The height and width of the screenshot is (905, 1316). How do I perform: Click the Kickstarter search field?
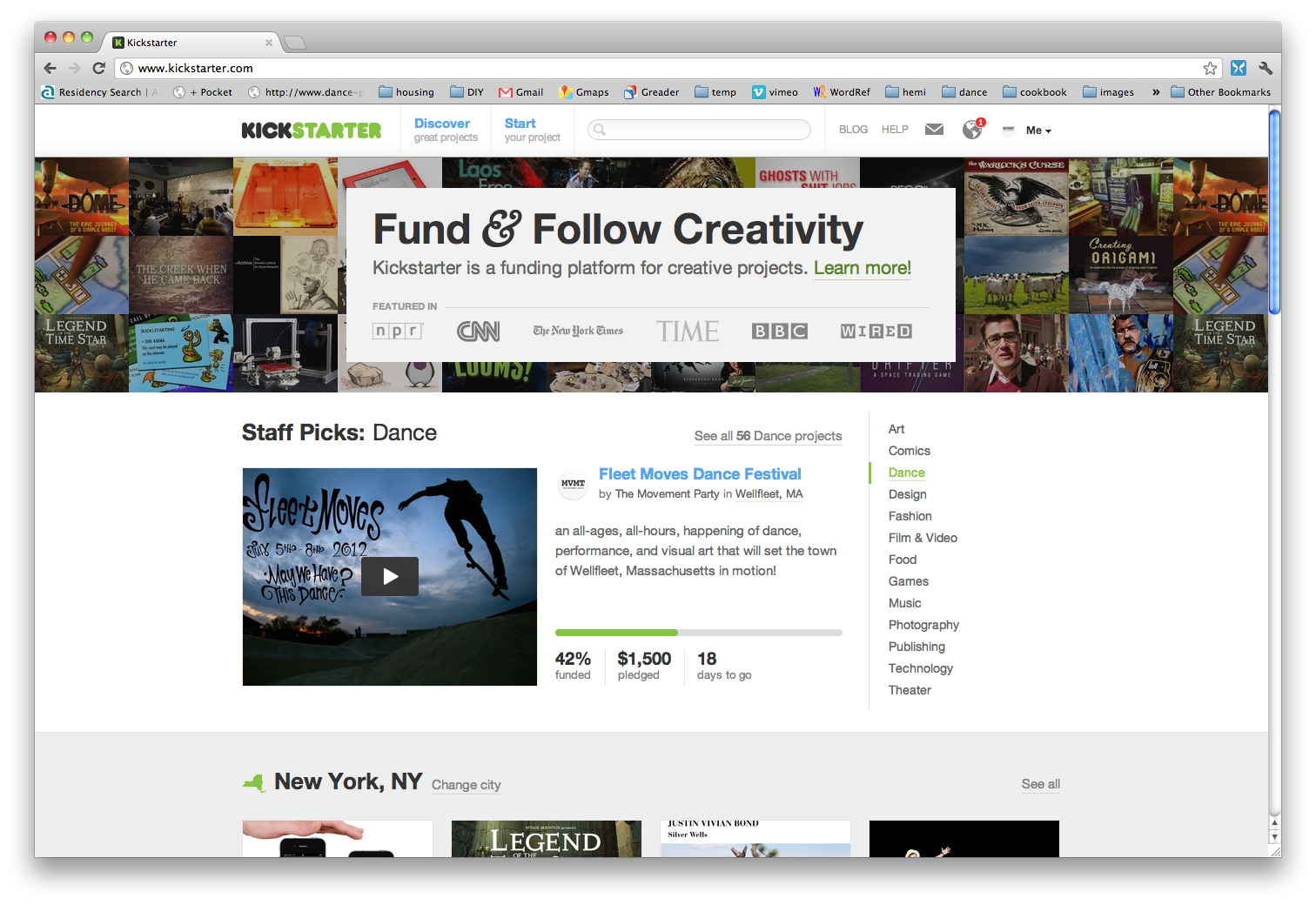pos(700,130)
